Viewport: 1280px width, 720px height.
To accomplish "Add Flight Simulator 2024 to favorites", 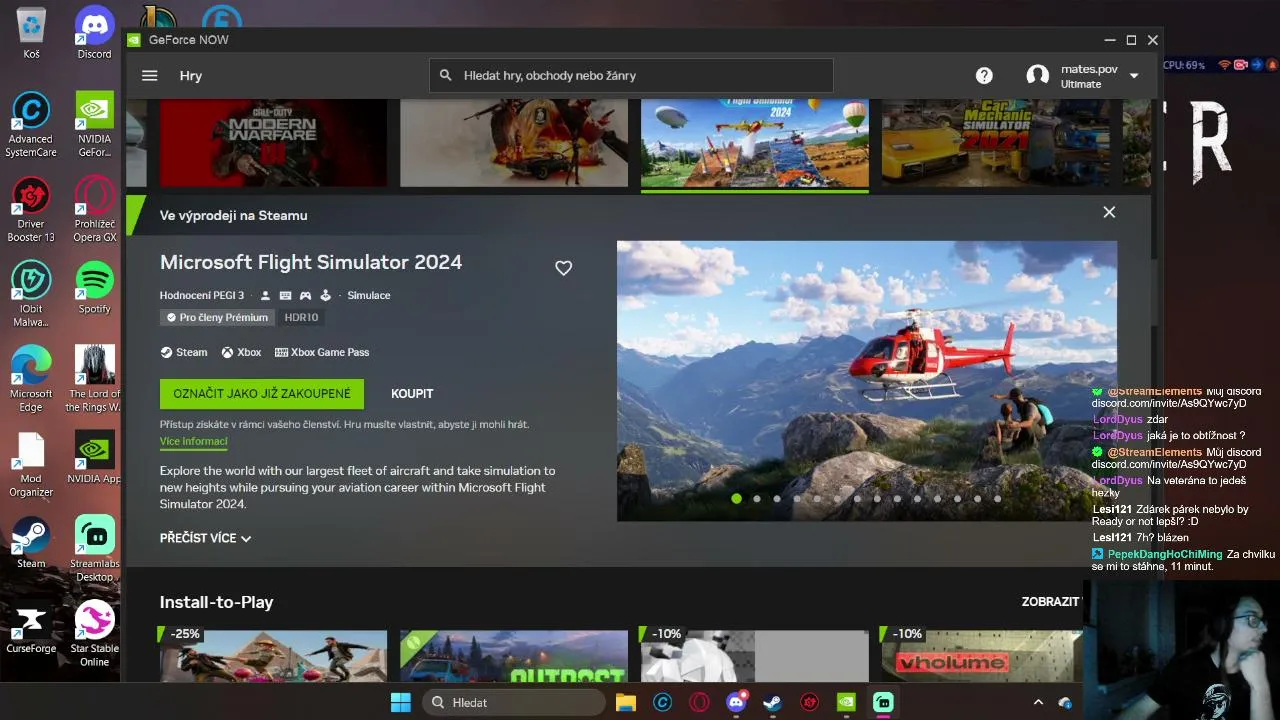I will pos(564,268).
